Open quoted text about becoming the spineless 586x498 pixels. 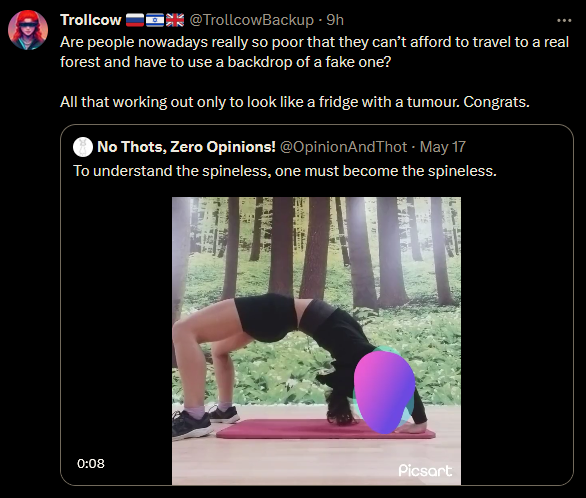coord(285,171)
